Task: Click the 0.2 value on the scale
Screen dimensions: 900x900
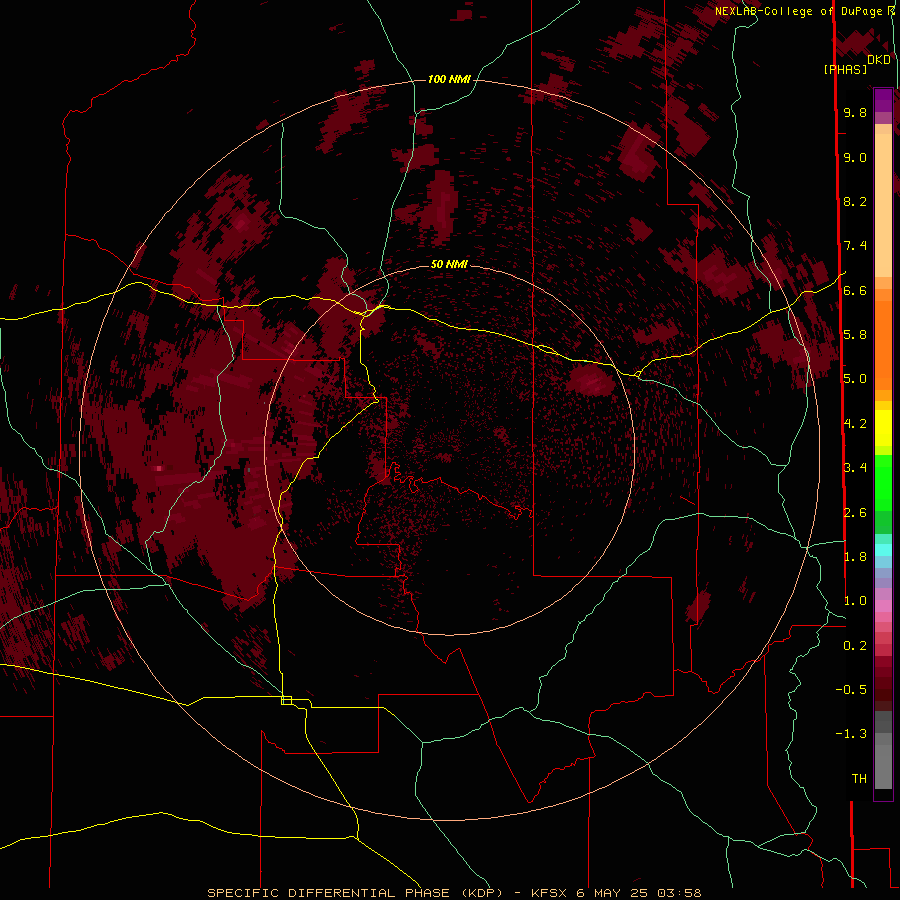Action: pos(855,646)
